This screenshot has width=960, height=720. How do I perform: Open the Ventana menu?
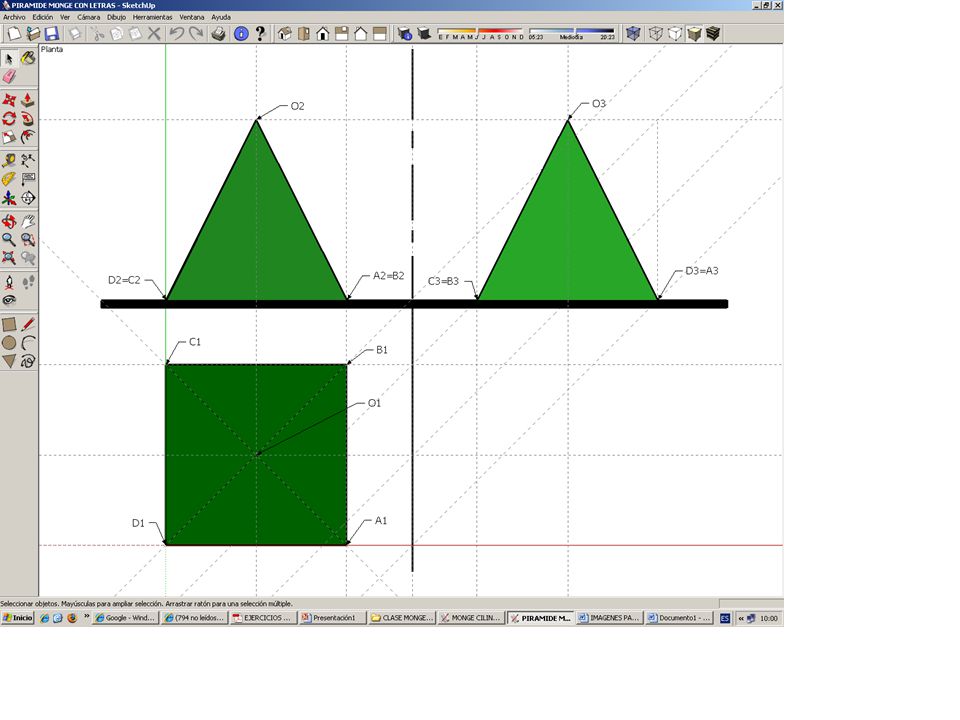(192, 17)
